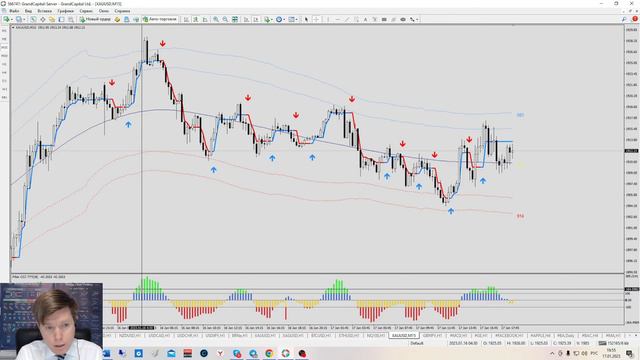Expand the New Chart dropdown arrow

(12, 19)
